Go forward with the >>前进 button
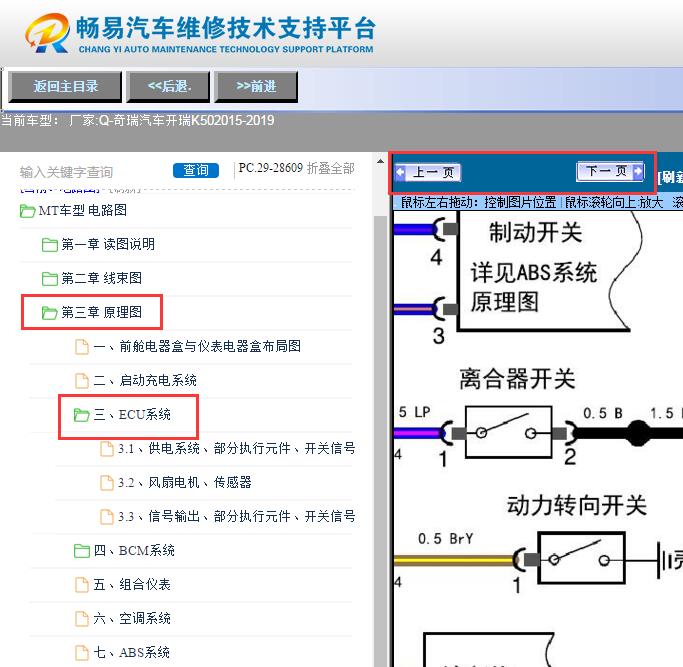Viewport: 683px width, 667px height. [x=256, y=86]
